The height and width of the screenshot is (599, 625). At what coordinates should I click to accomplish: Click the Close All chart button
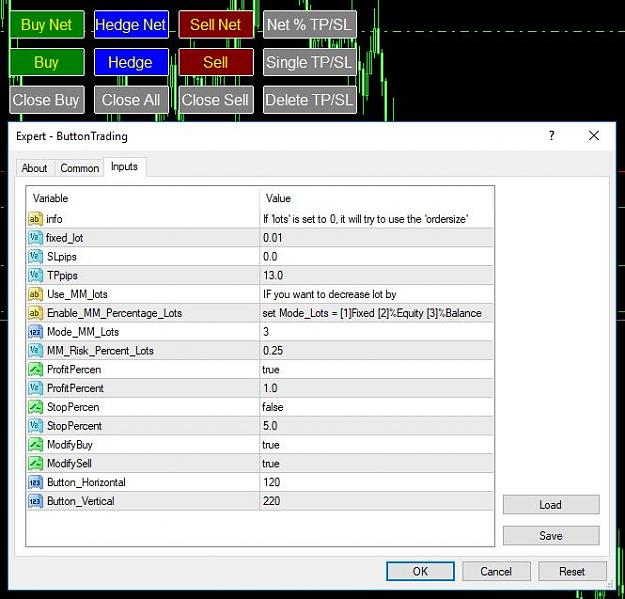(x=131, y=100)
